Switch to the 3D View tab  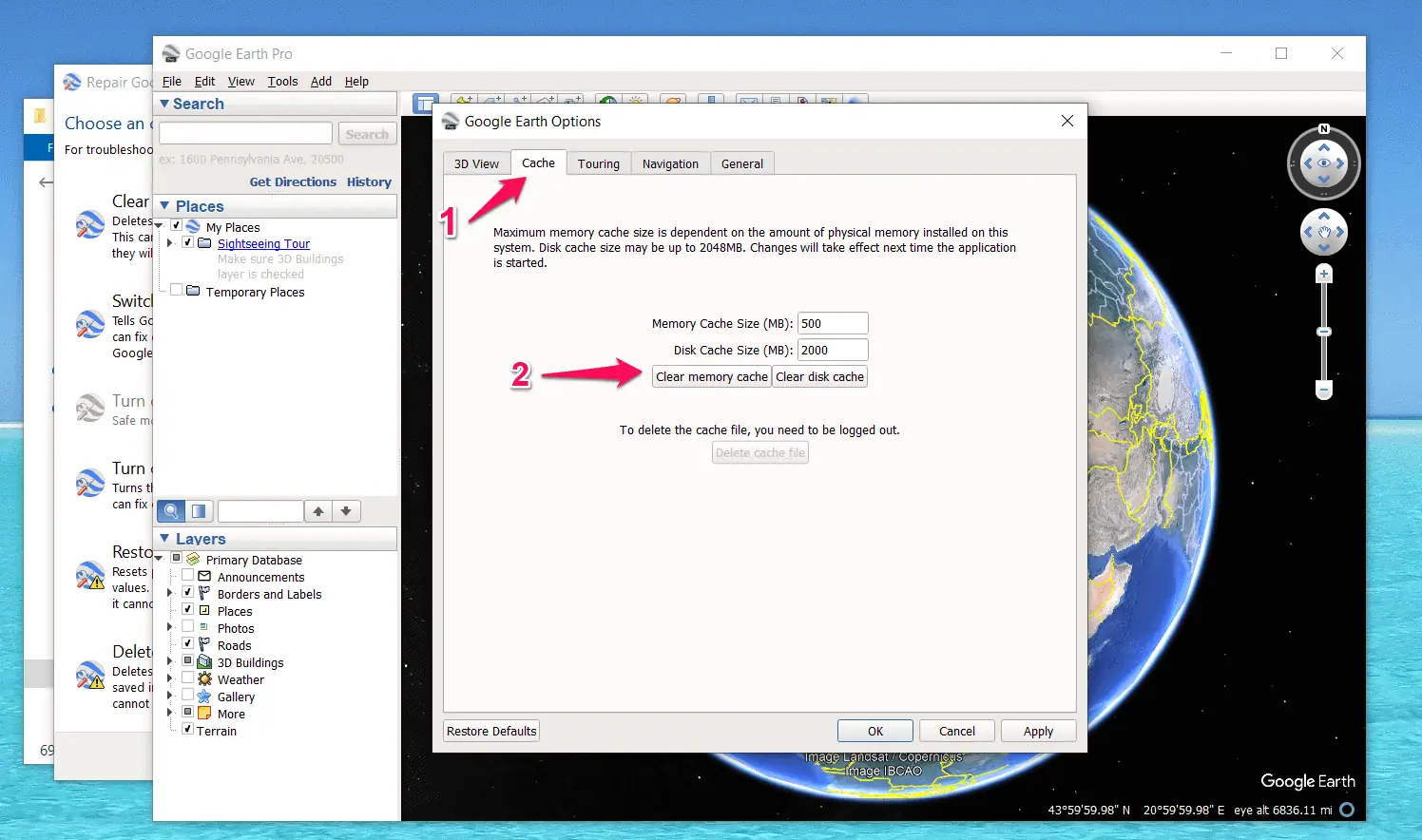pyautogui.click(x=476, y=163)
